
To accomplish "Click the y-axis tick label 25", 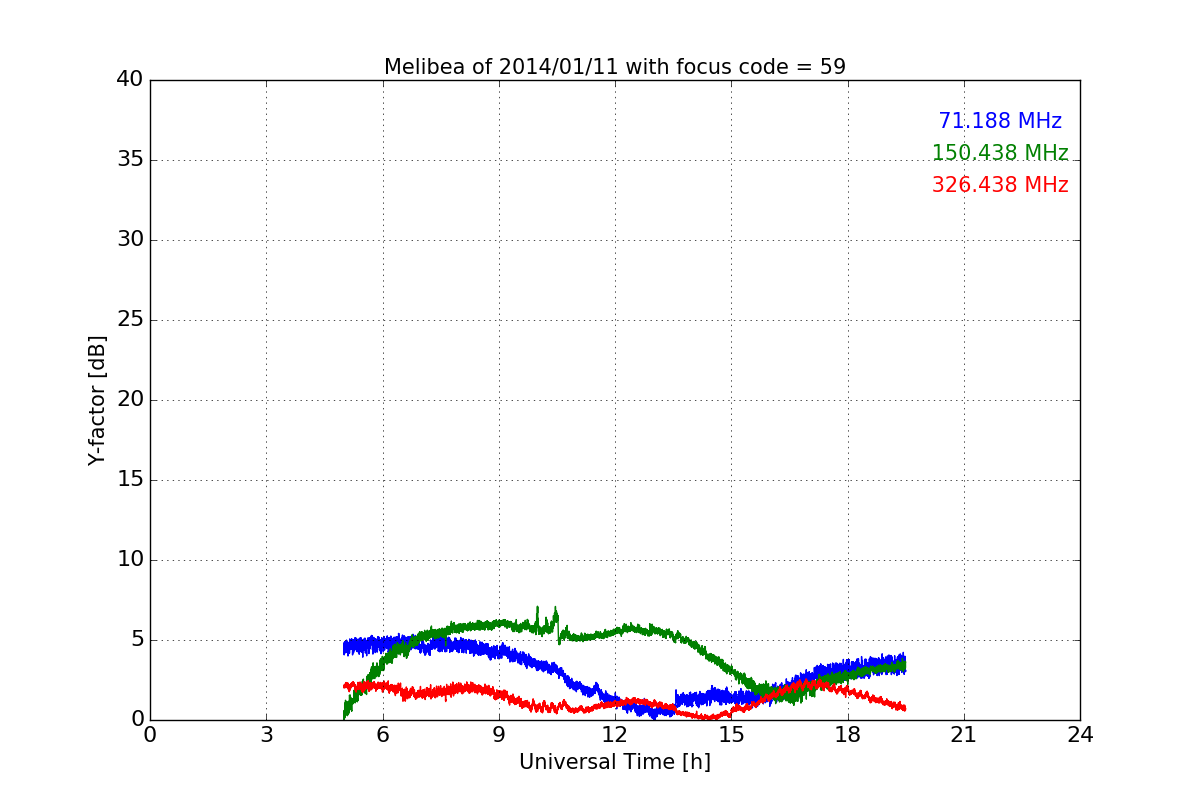I will pos(130,320).
